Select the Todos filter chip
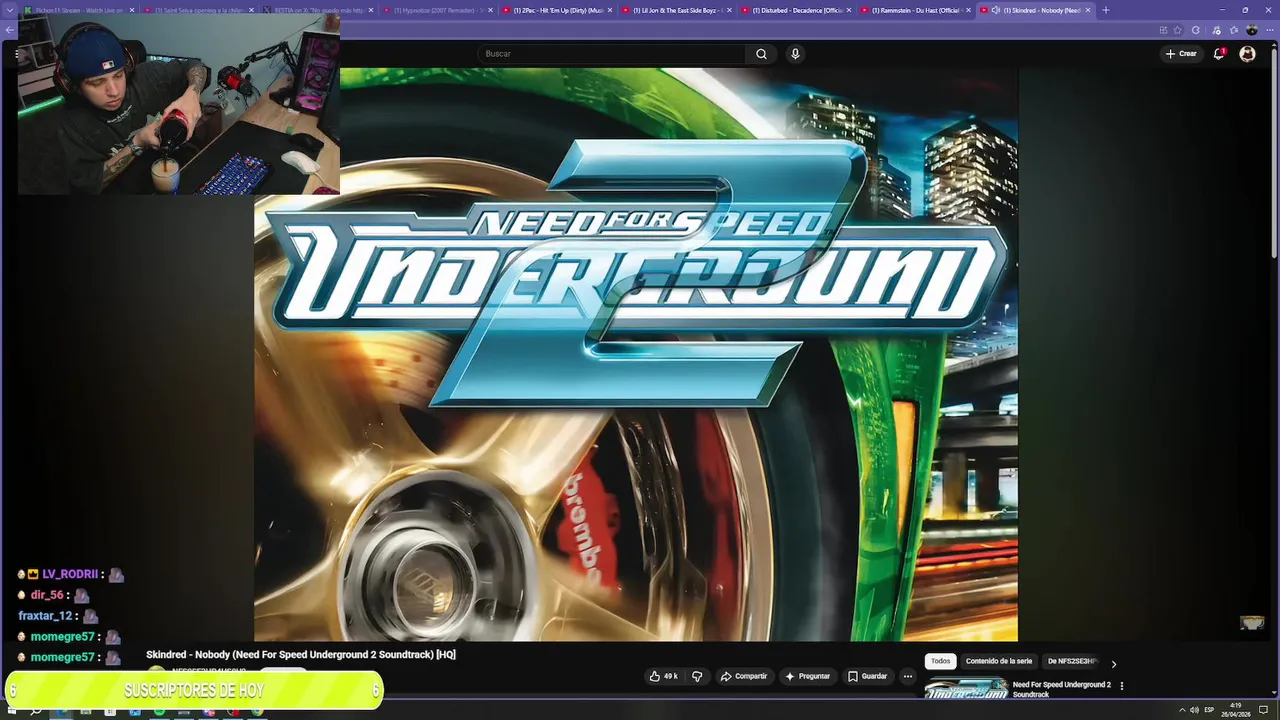Screen dimensions: 1280x720 click(x=940, y=661)
